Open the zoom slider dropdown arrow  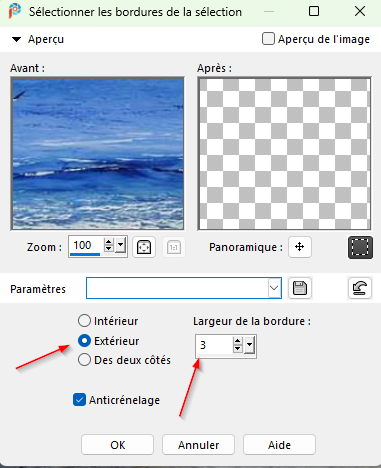tap(120, 247)
